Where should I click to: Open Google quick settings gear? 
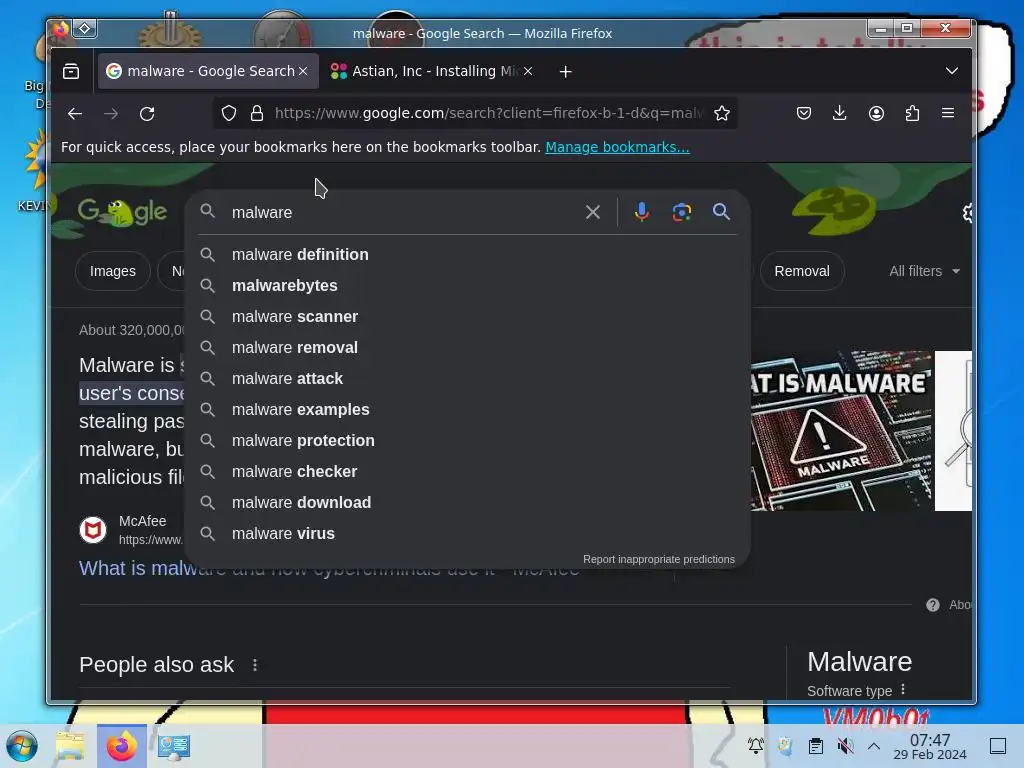(967, 213)
